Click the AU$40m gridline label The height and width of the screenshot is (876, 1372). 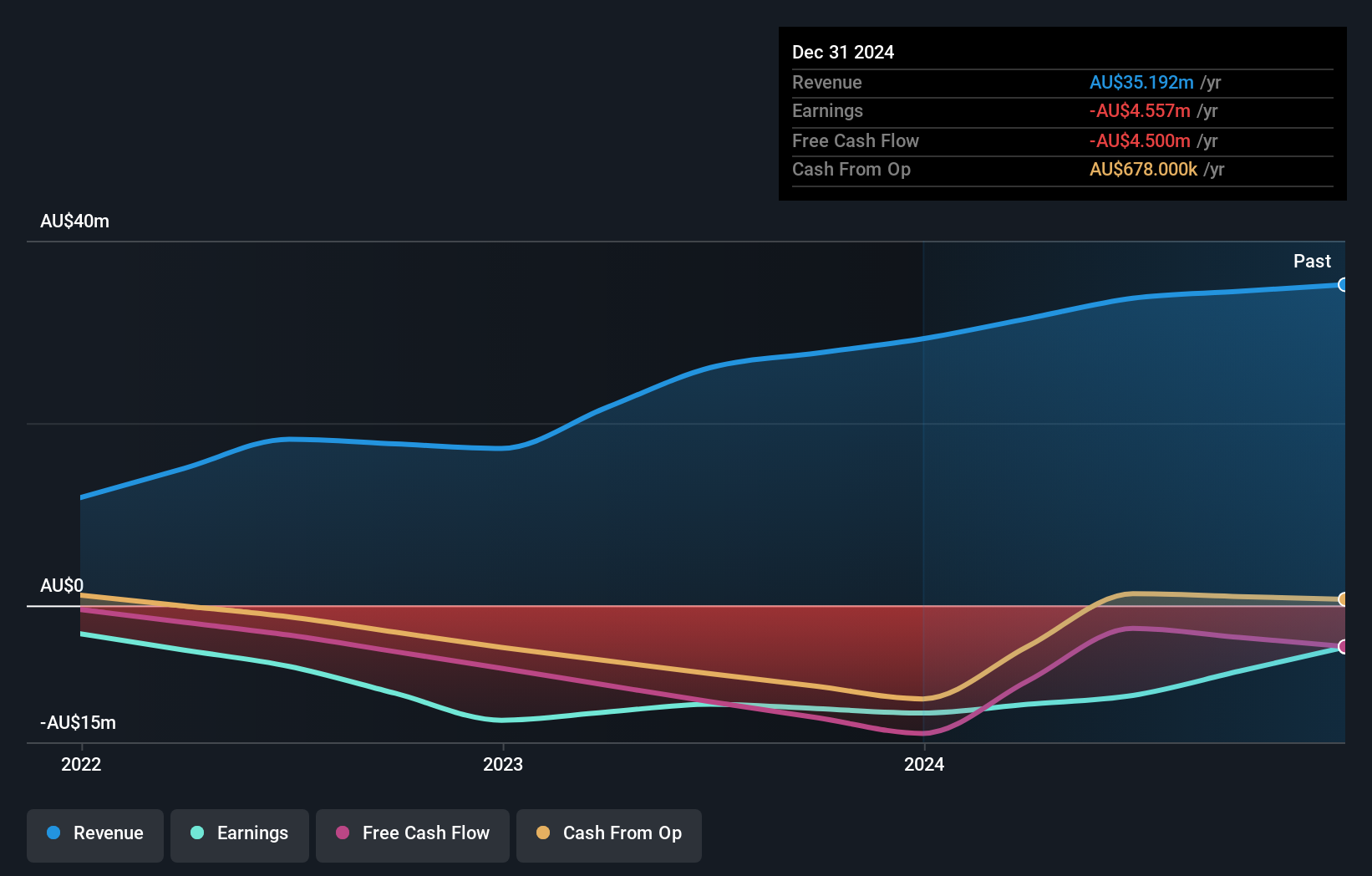coord(75,222)
